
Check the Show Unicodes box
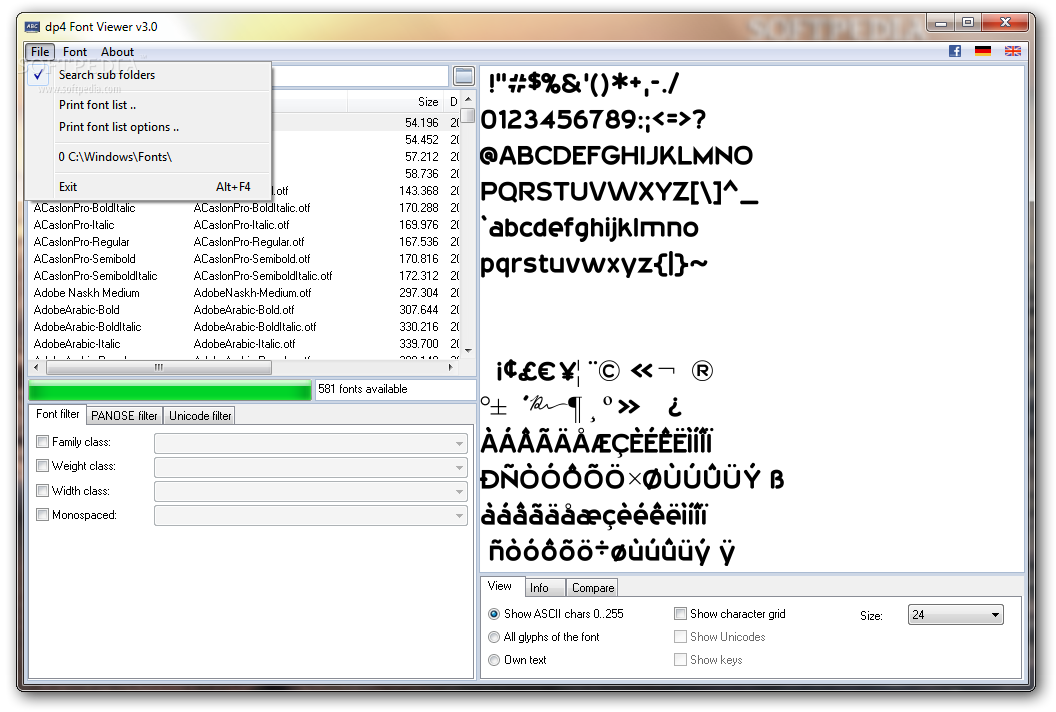(x=680, y=637)
